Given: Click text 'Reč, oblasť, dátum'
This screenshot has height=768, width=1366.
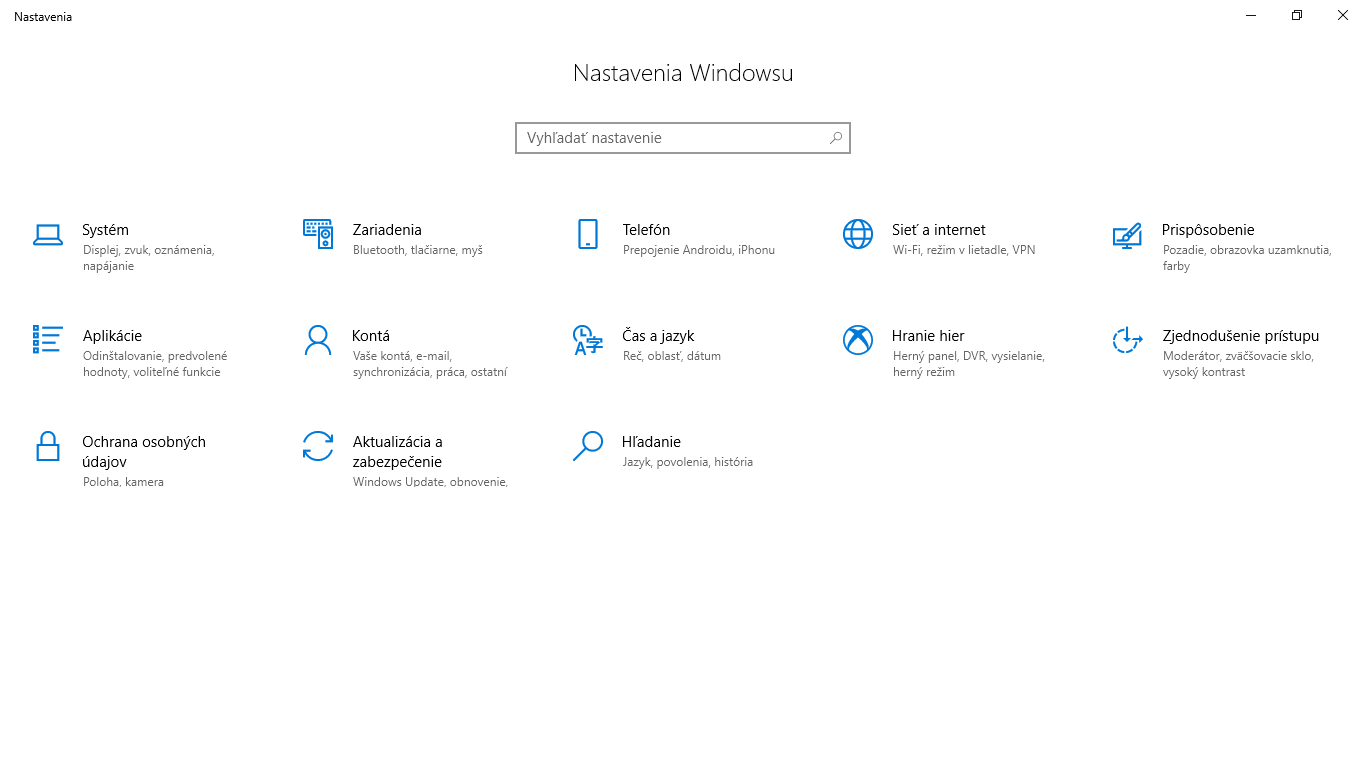Looking at the screenshot, I should point(671,356).
